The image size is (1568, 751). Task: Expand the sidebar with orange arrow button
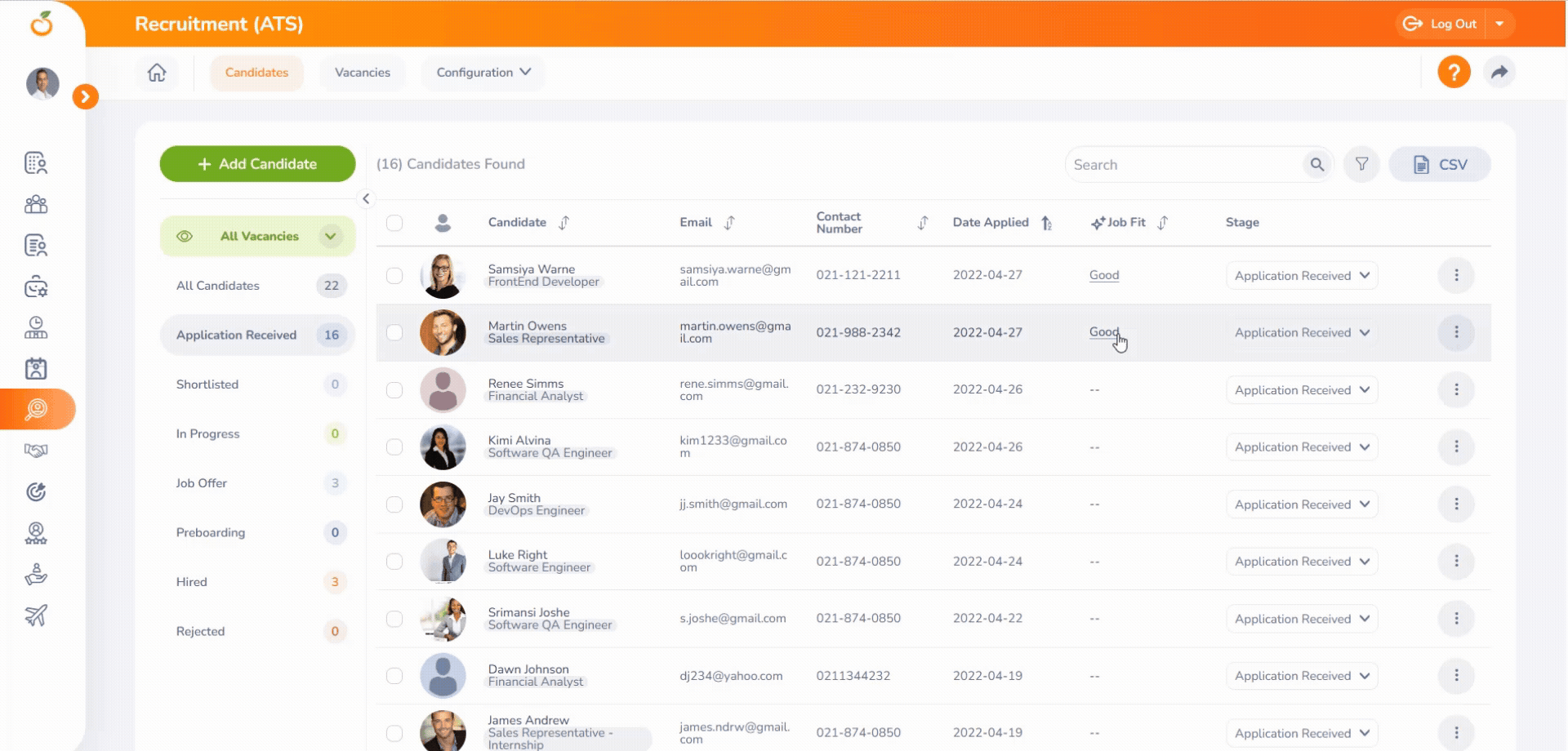pos(85,96)
